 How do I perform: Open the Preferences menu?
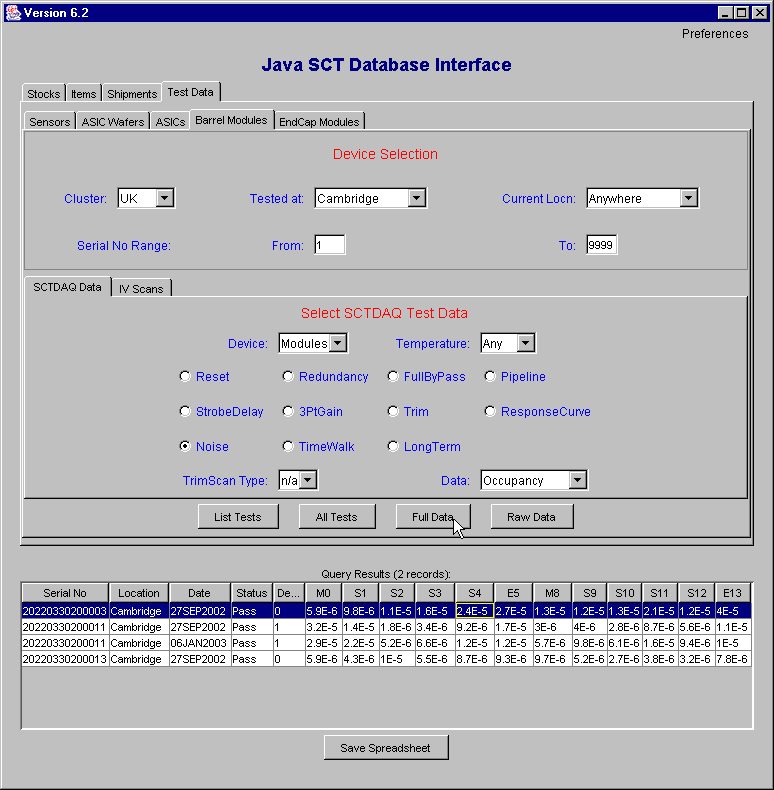click(x=715, y=34)
